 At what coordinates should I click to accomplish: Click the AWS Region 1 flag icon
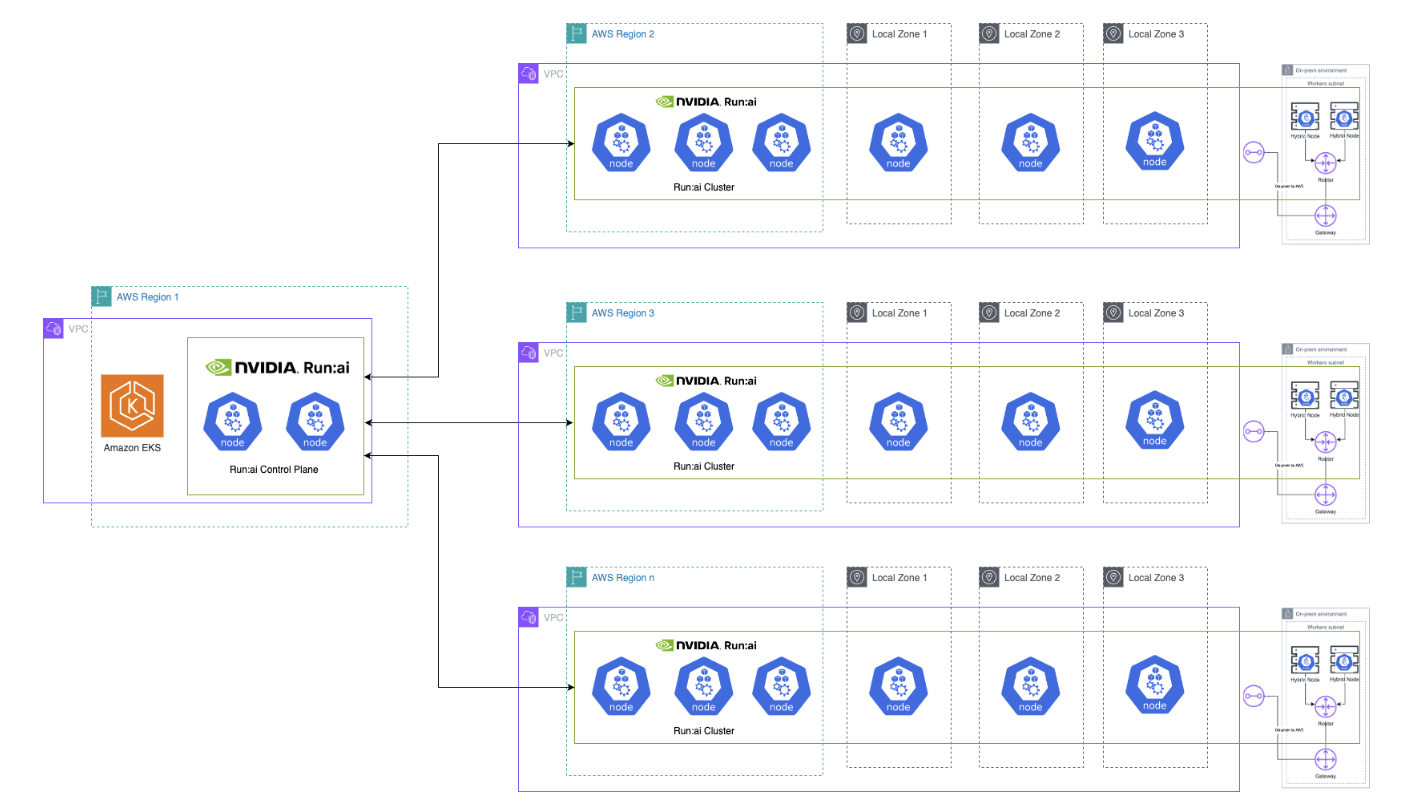click(101, 296)
